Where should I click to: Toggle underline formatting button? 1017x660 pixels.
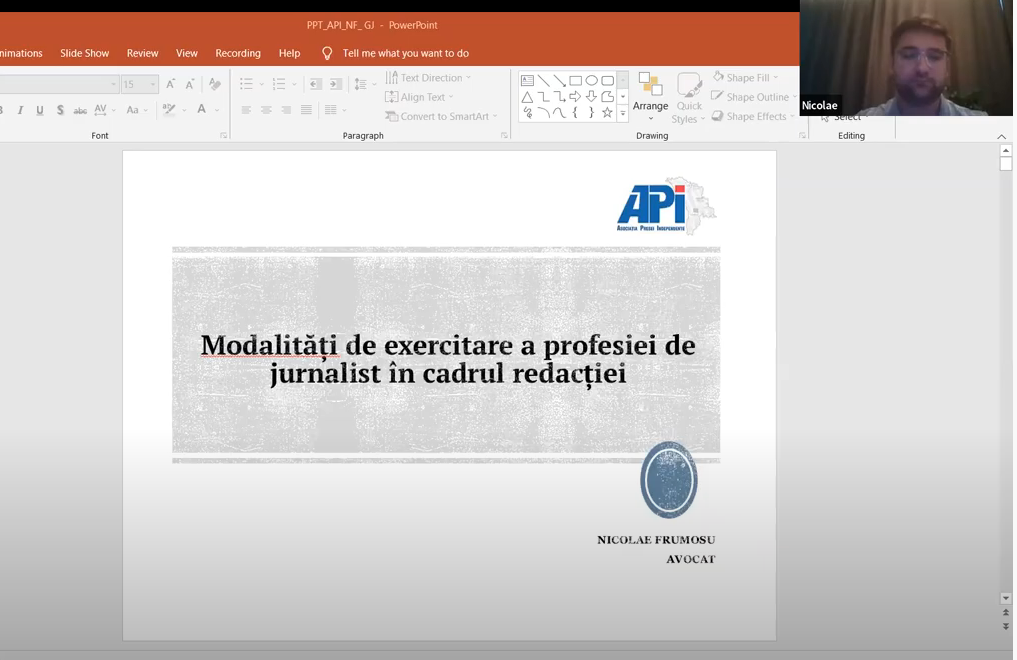[40, 110]
